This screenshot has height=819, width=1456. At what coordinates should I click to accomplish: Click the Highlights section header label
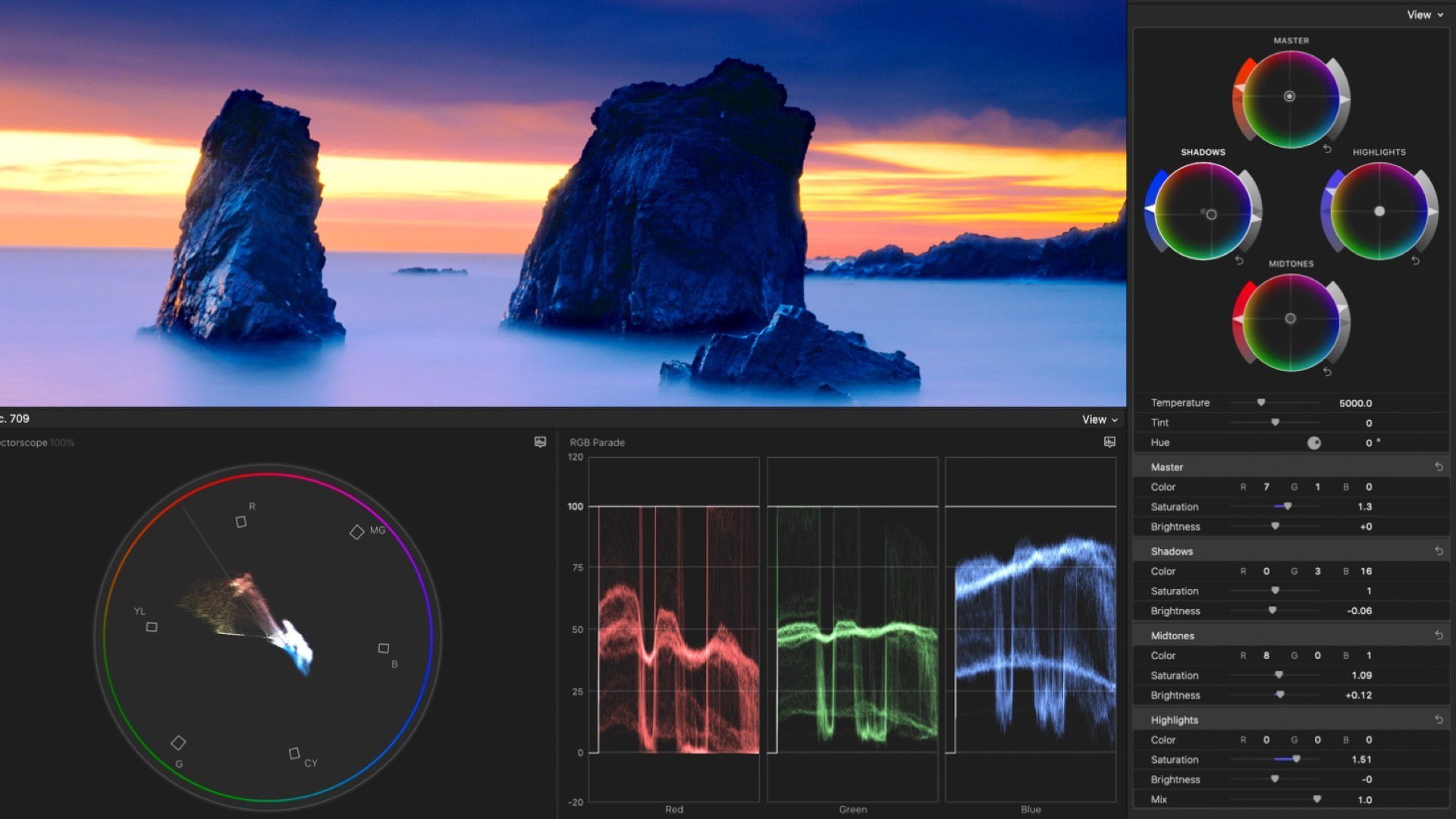coord(1174,720)
